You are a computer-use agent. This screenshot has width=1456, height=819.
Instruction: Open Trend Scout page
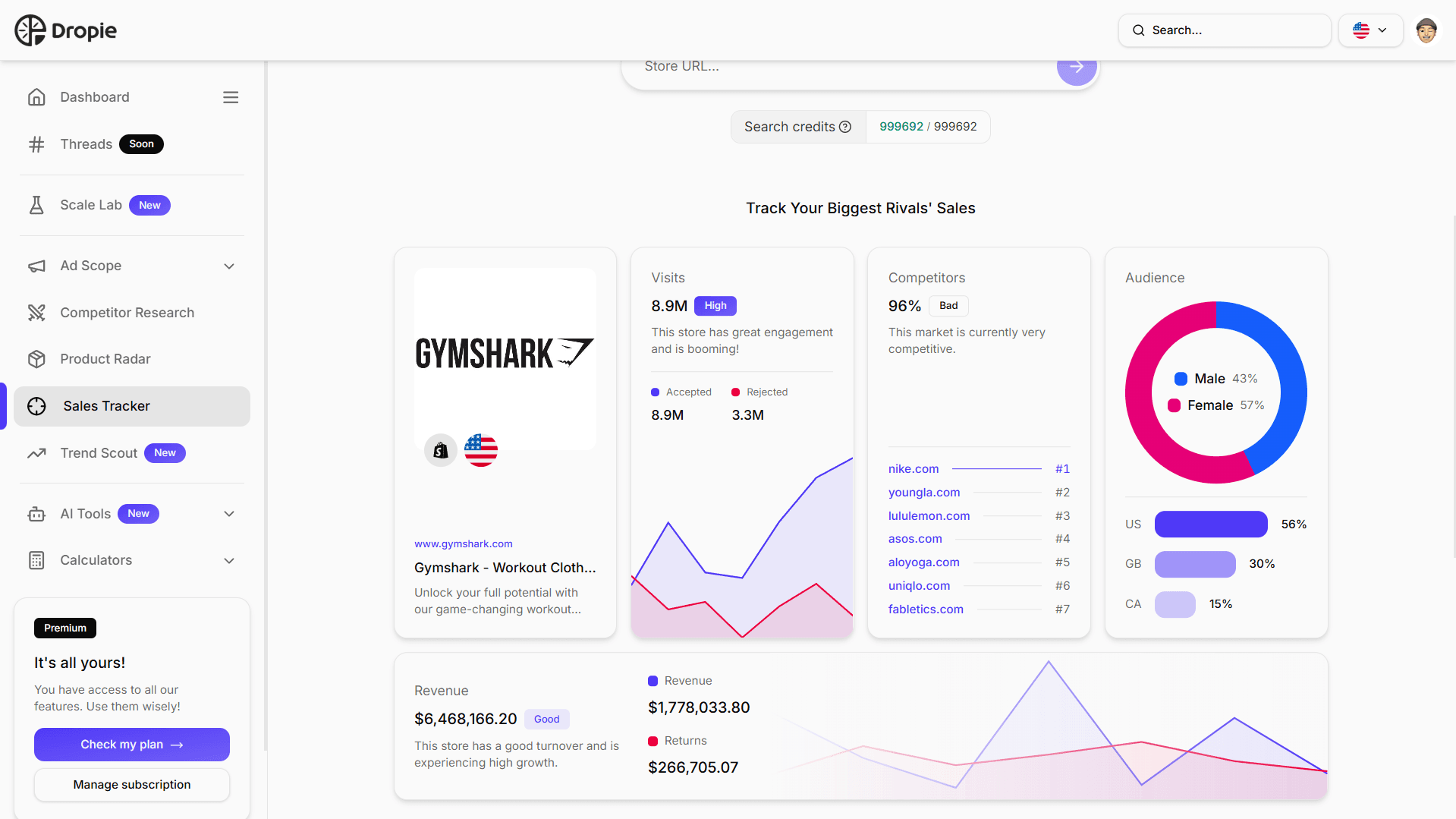point(99,453)
